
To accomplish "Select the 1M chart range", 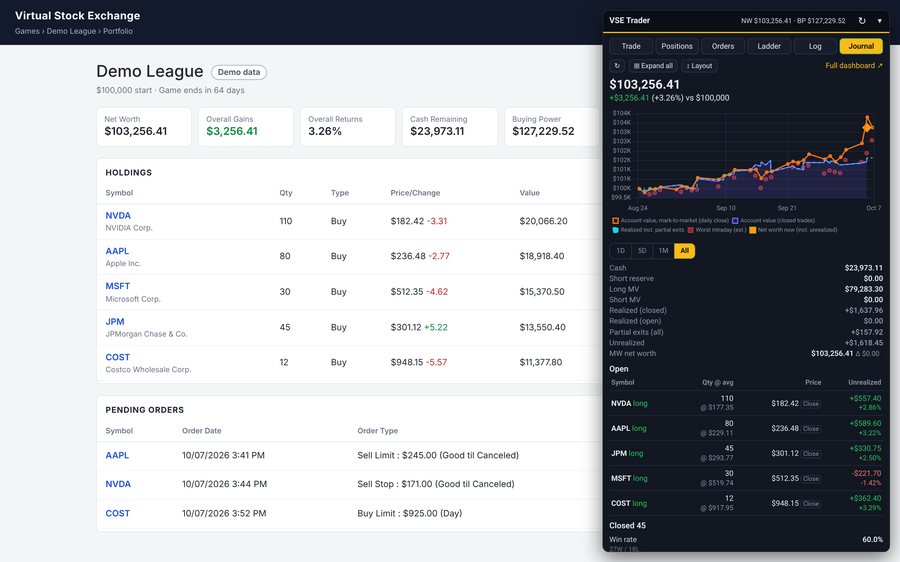I will [x=663, y=250].
